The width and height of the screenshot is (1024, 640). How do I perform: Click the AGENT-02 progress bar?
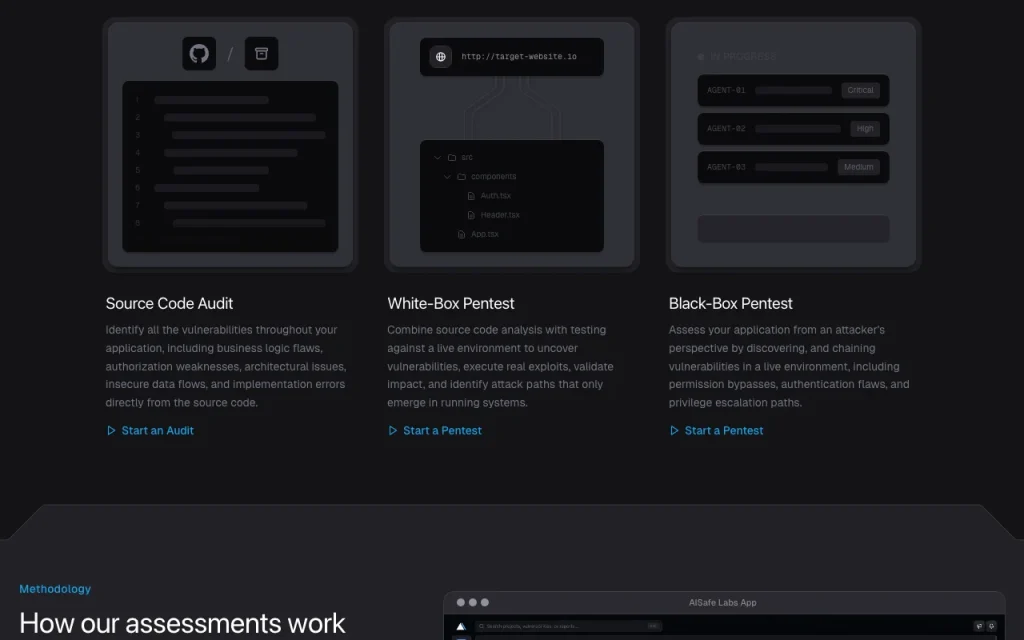(x=798, y=129)
